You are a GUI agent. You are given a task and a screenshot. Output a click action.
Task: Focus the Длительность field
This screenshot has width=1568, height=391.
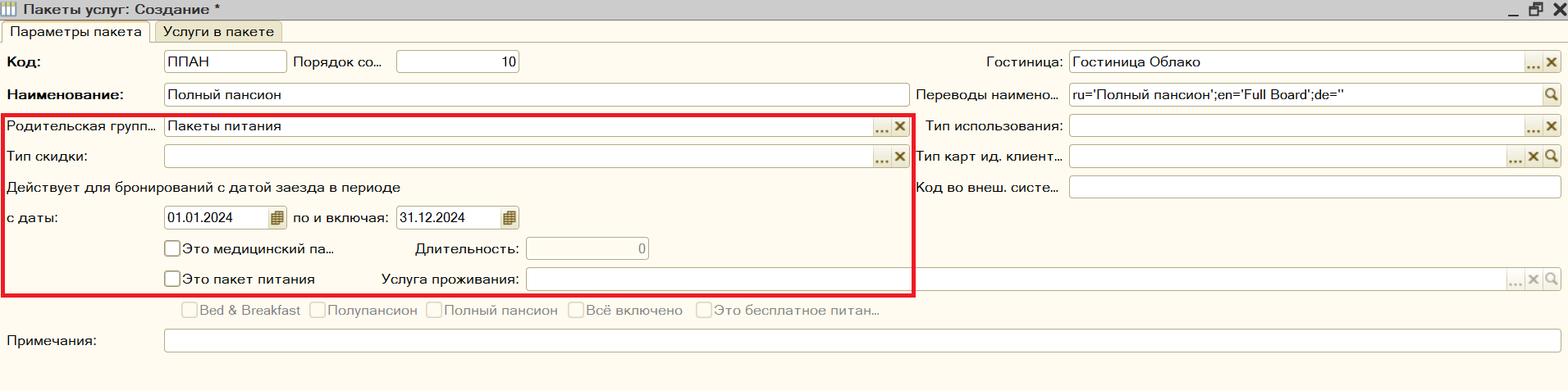click(587, 248)
